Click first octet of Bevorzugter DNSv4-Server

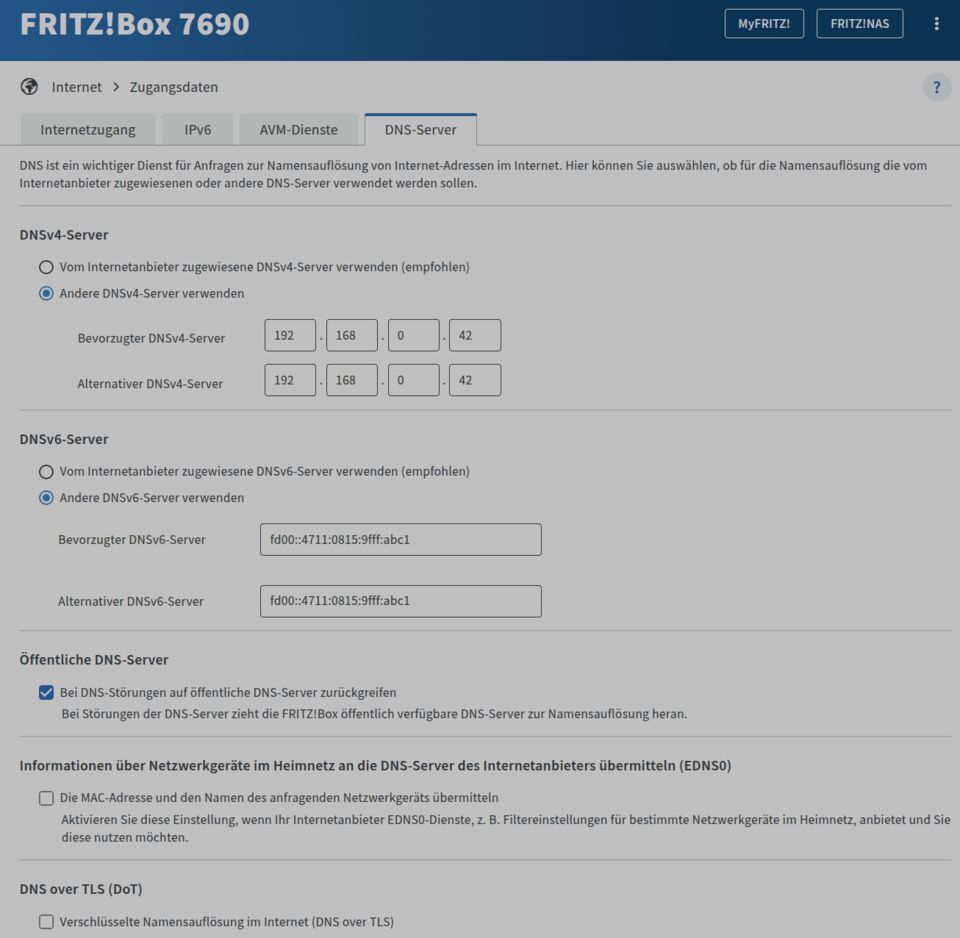click(x=290, y=336)
